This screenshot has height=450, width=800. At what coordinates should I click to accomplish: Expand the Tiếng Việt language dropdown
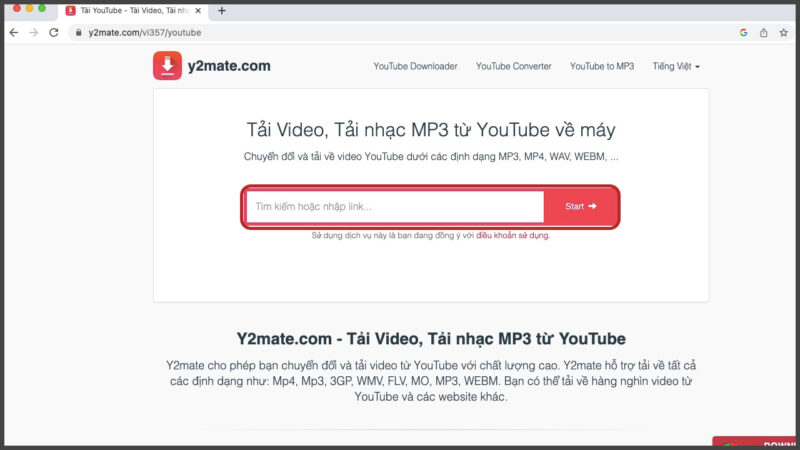pyautogui.click(x=676, y=66)
